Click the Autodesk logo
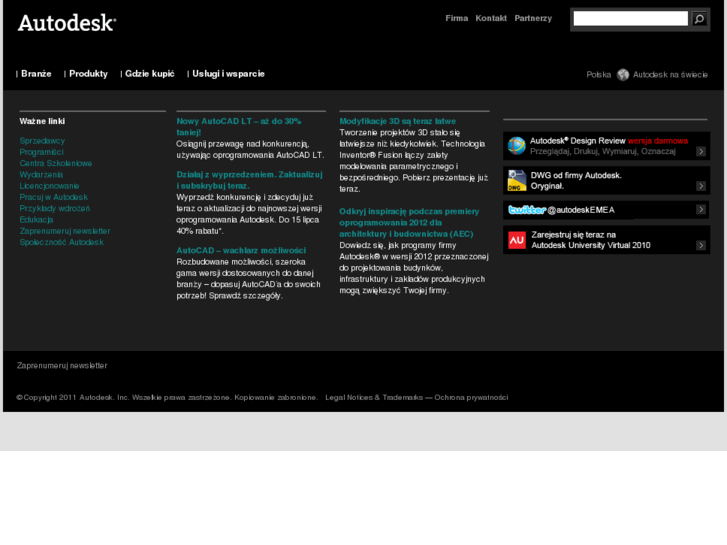The width and height of the screenshot is (727, 545). click(67, 23)
